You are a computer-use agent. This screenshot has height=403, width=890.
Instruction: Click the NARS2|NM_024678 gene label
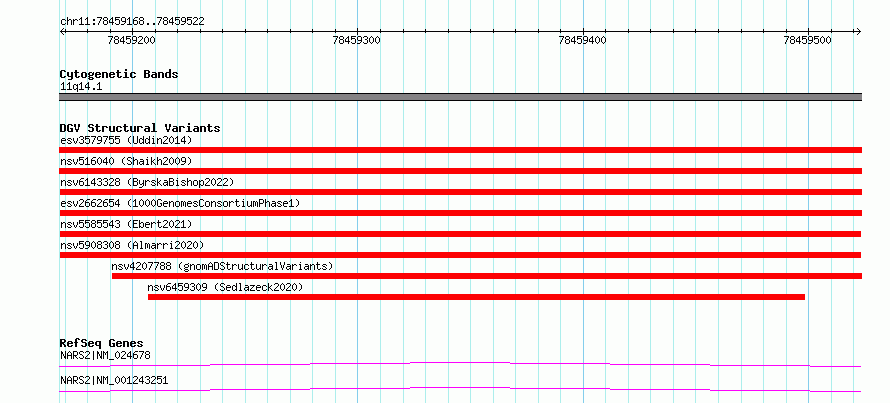click(x=105, y=356)
